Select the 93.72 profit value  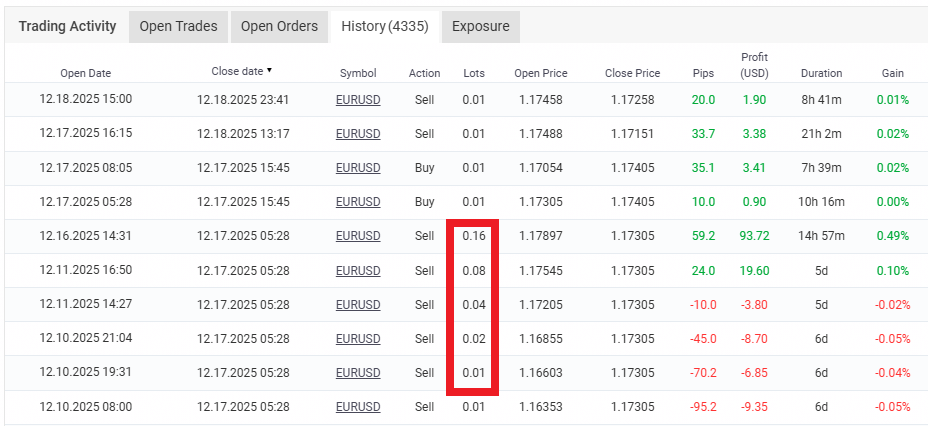coord(755,236)
